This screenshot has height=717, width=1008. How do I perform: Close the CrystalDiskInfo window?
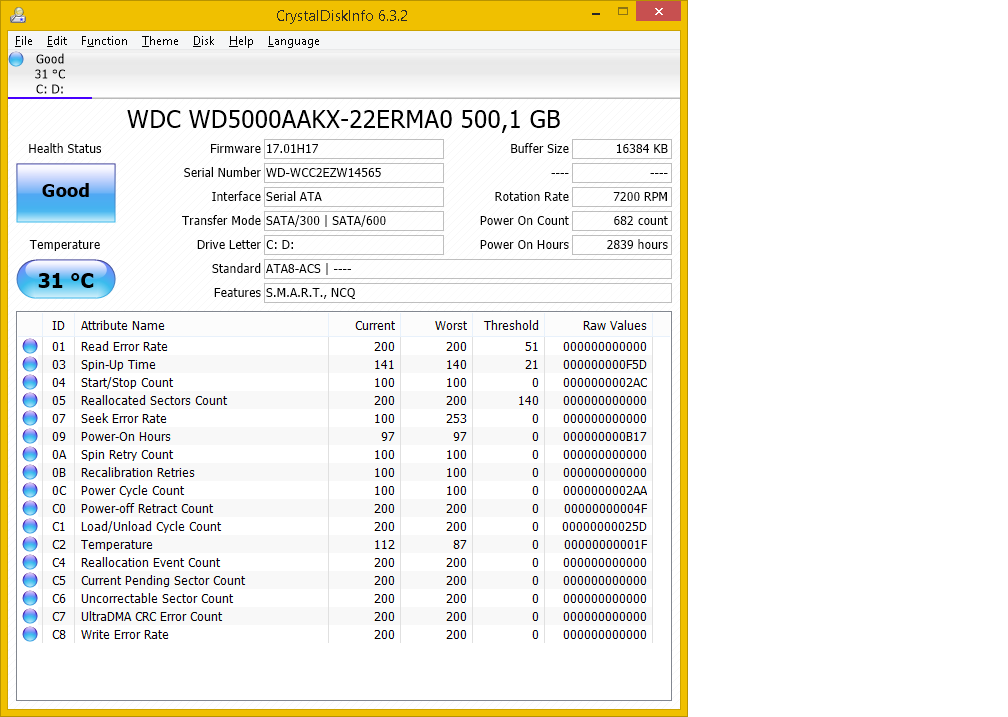tap(658, 12)
